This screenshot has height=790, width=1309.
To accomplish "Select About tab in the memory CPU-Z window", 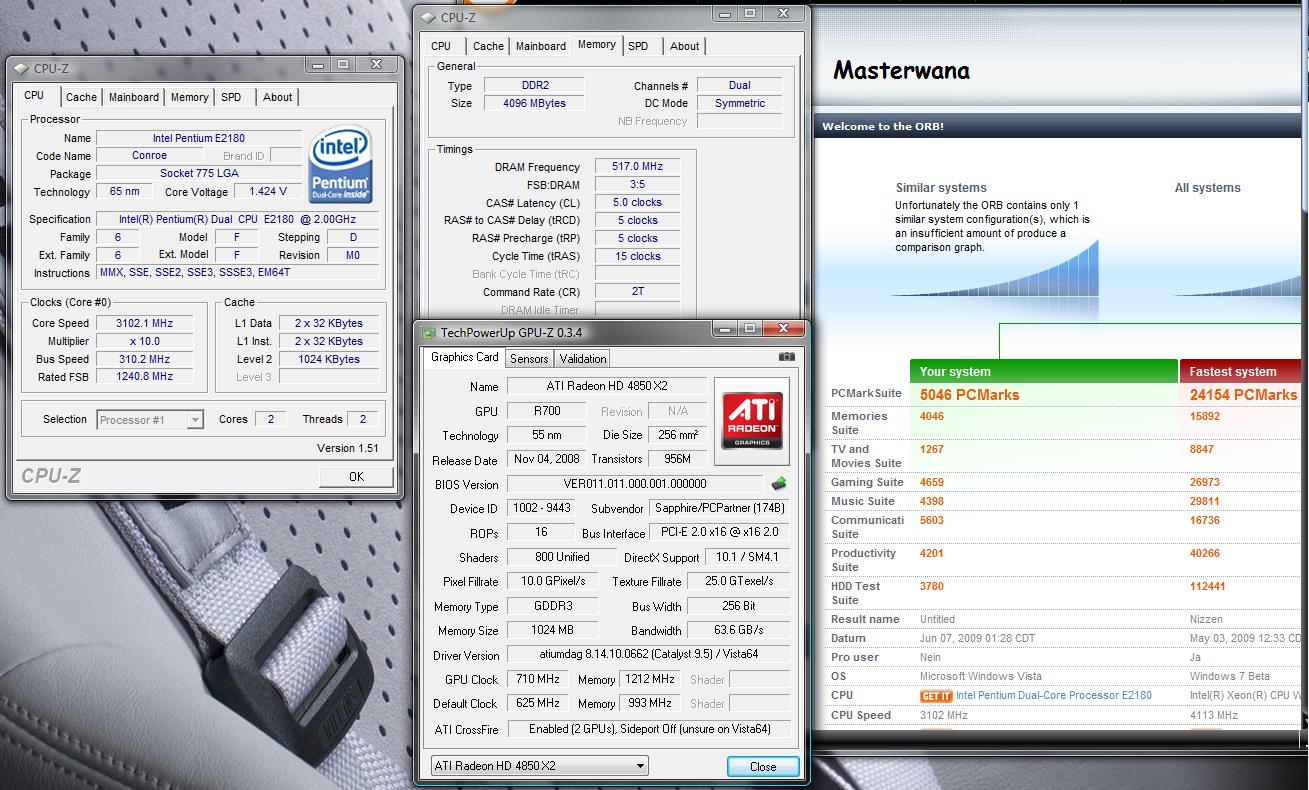I will [x=685, y=46].
